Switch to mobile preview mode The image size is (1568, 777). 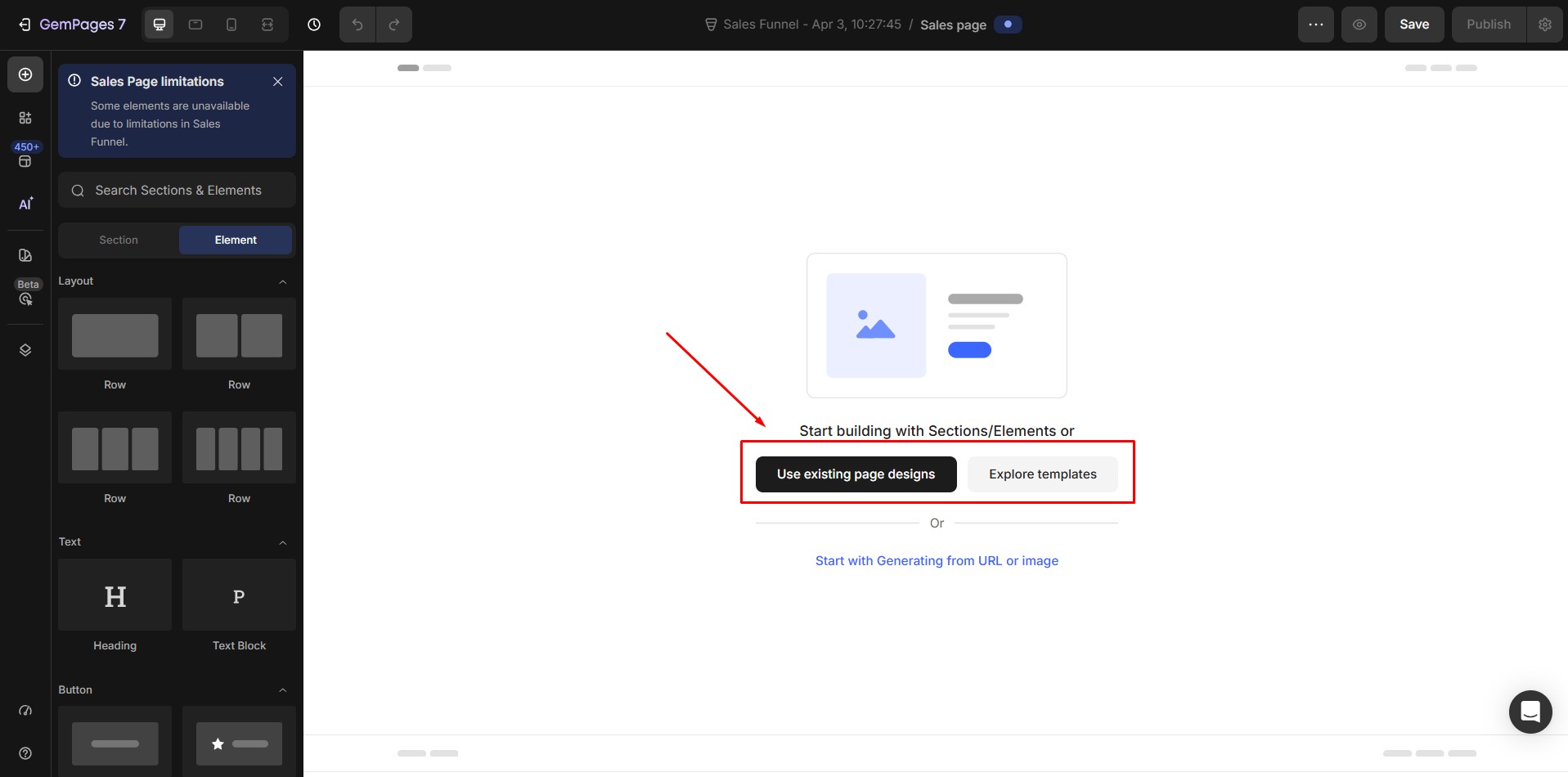click(231, 25)
